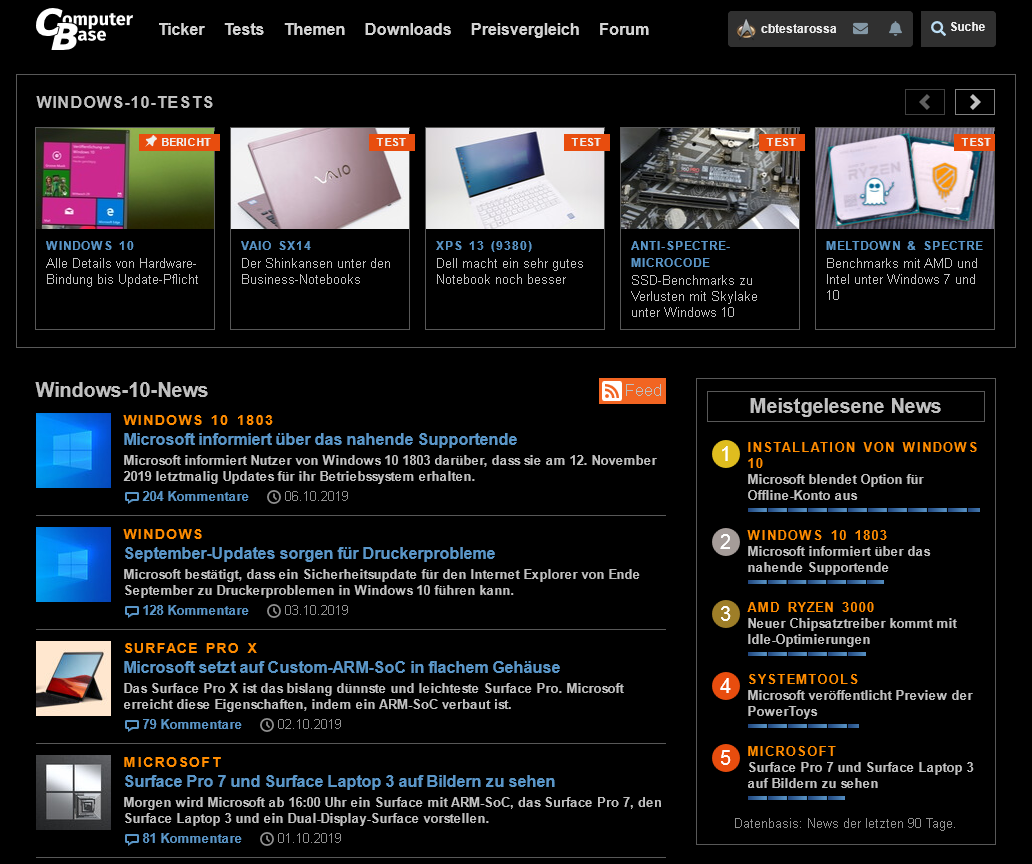Open MELTDOWN & SPECTRE card title
This screenshot has width=1032, height=864.
click(x=904, y=246)
